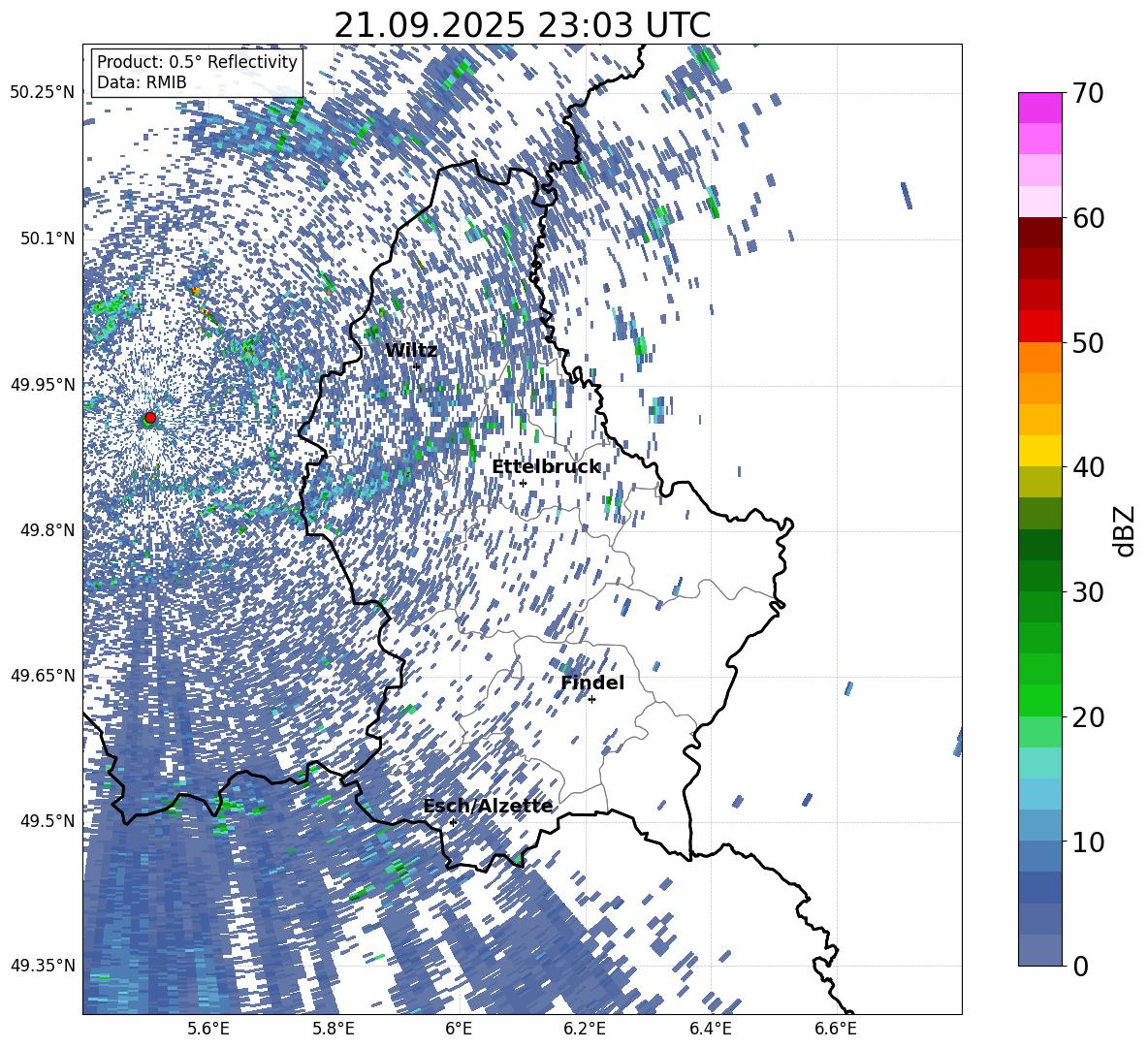Click the Esch/Alzette location cross marker
Image resolution: width=1148 pixels, height=1048 pixels.
[x=453, y=822]
